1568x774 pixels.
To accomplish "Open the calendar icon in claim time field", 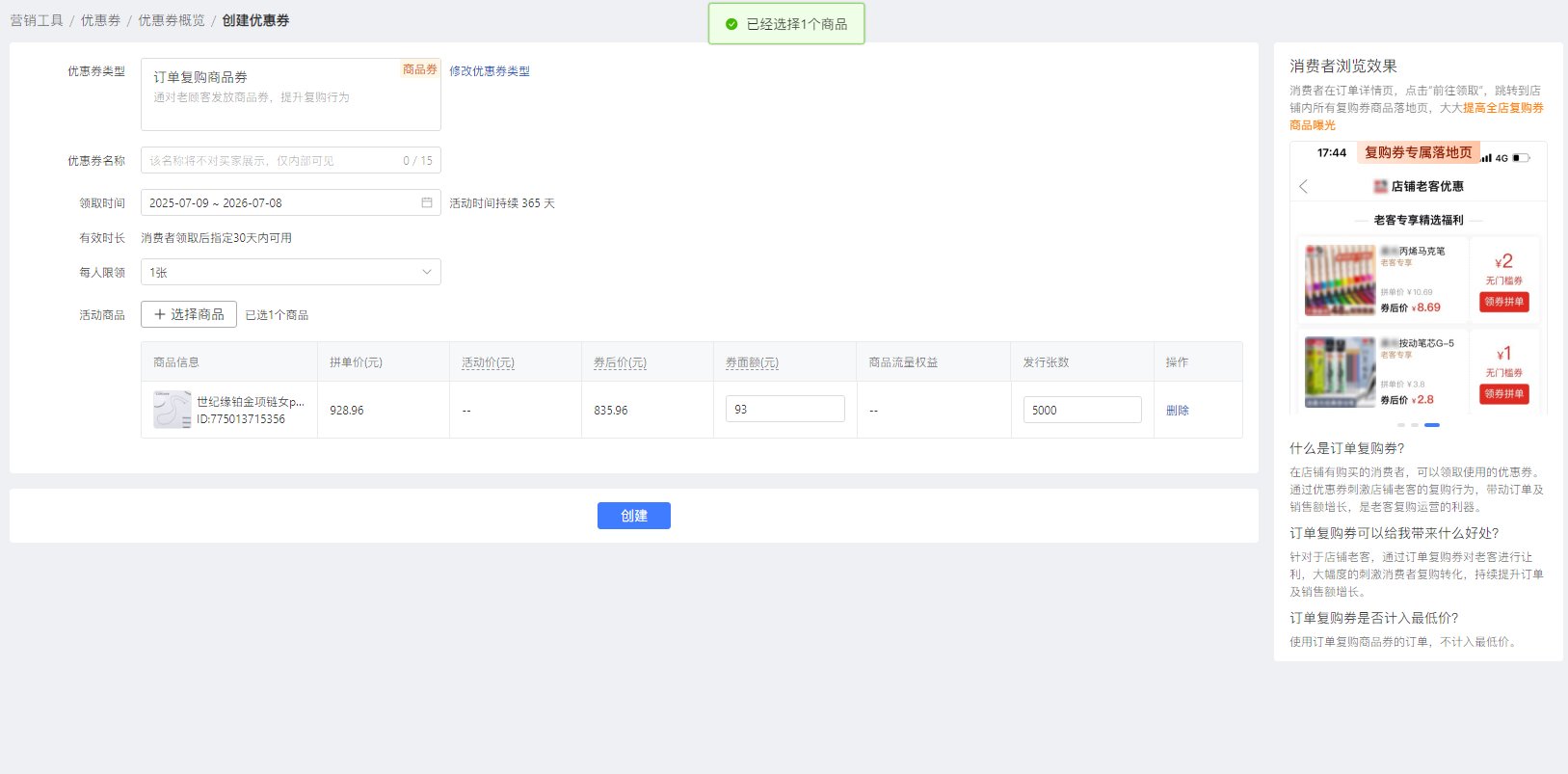I will click(426, 202).
